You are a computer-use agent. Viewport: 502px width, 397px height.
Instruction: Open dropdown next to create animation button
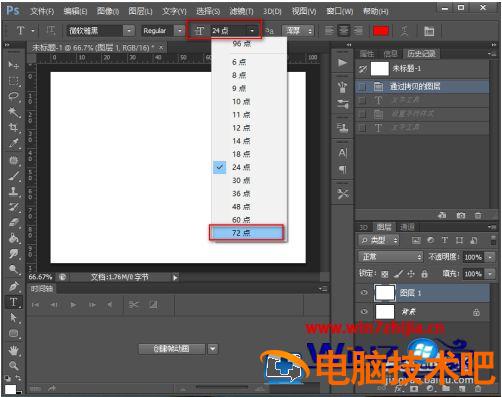coord(213,349)
